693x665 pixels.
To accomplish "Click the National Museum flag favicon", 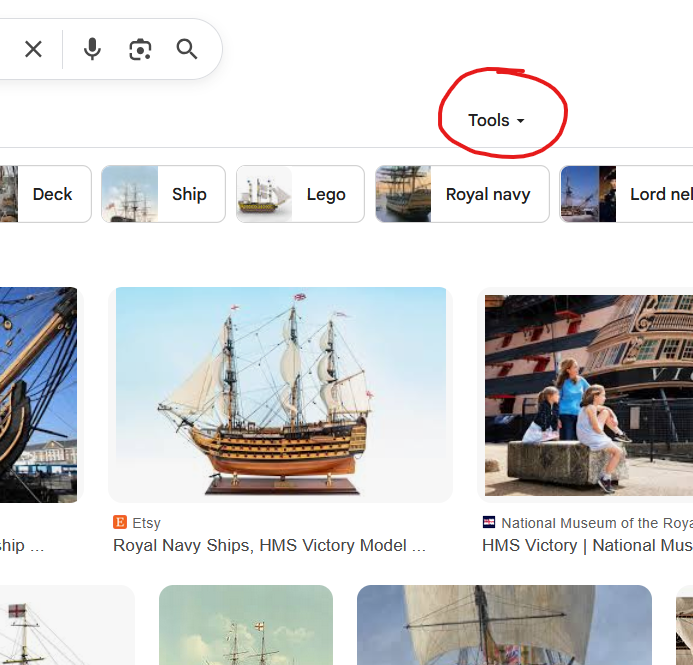I will (489, 522).
